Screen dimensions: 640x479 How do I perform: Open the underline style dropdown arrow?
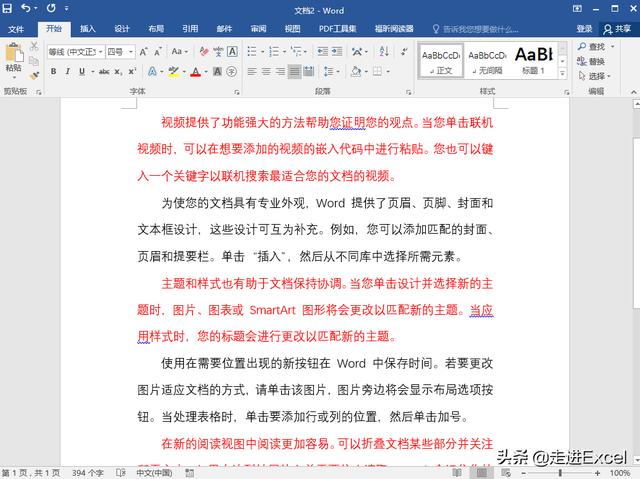click(93, 72)
